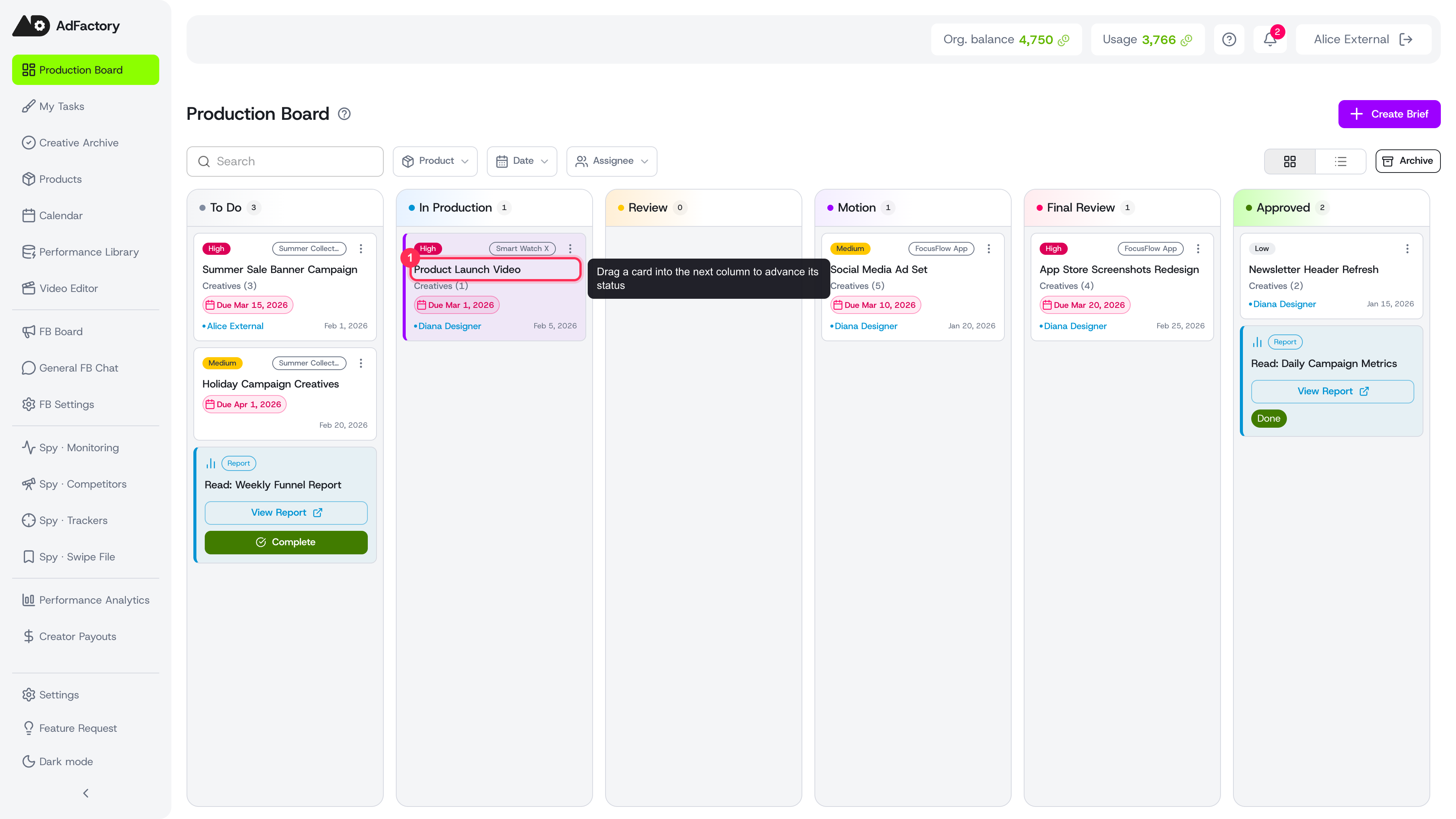
Task: Click the High priority tag on App Store card
Action: tap(1053, 249)
